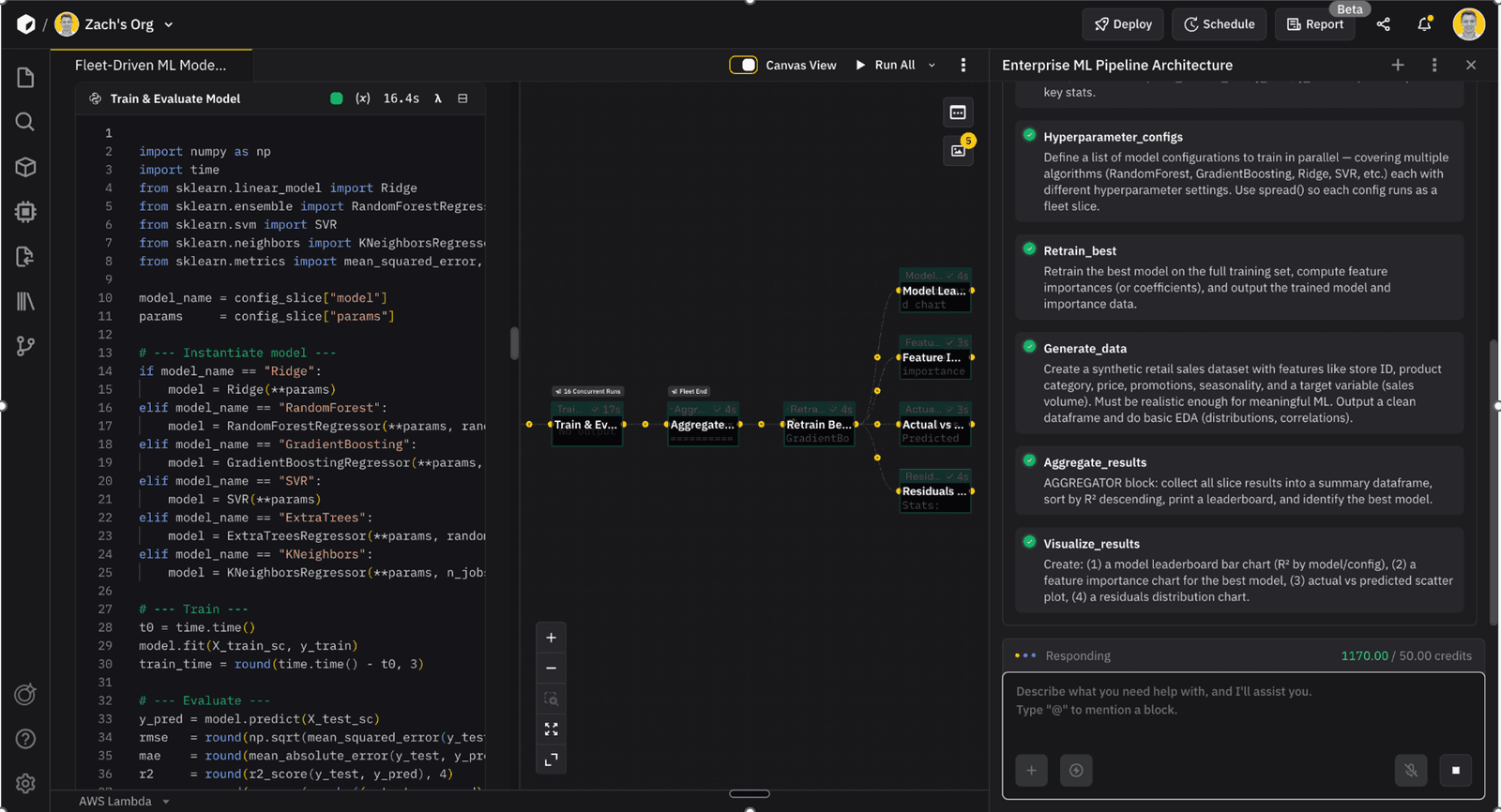Image resolution: width=1501 pixels, height=812 pixels.
Task: Open the notebook three-dot menu
Action: click(963, 65)
